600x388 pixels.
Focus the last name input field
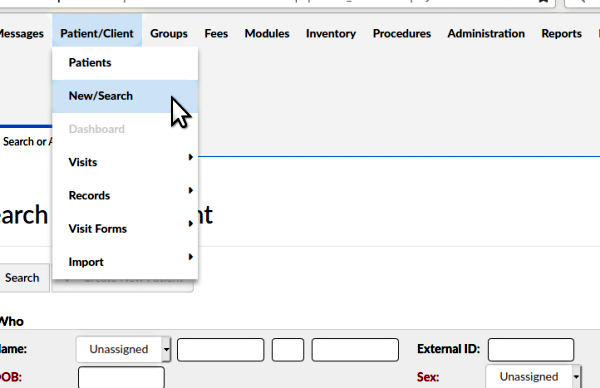[x=355, y=350]
